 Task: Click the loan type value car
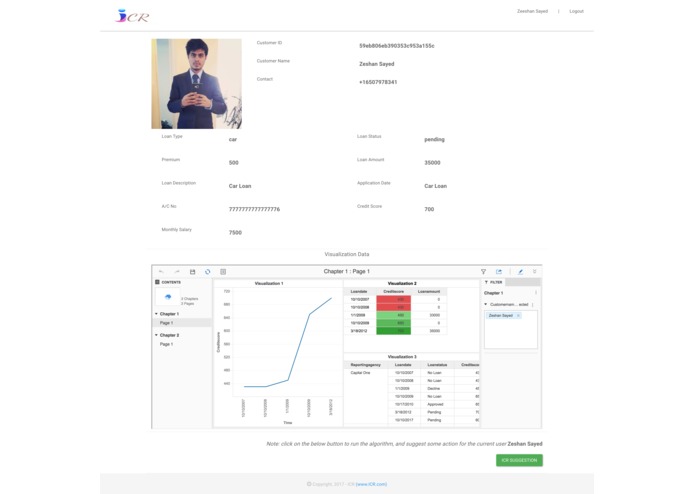tap(233, 140)
